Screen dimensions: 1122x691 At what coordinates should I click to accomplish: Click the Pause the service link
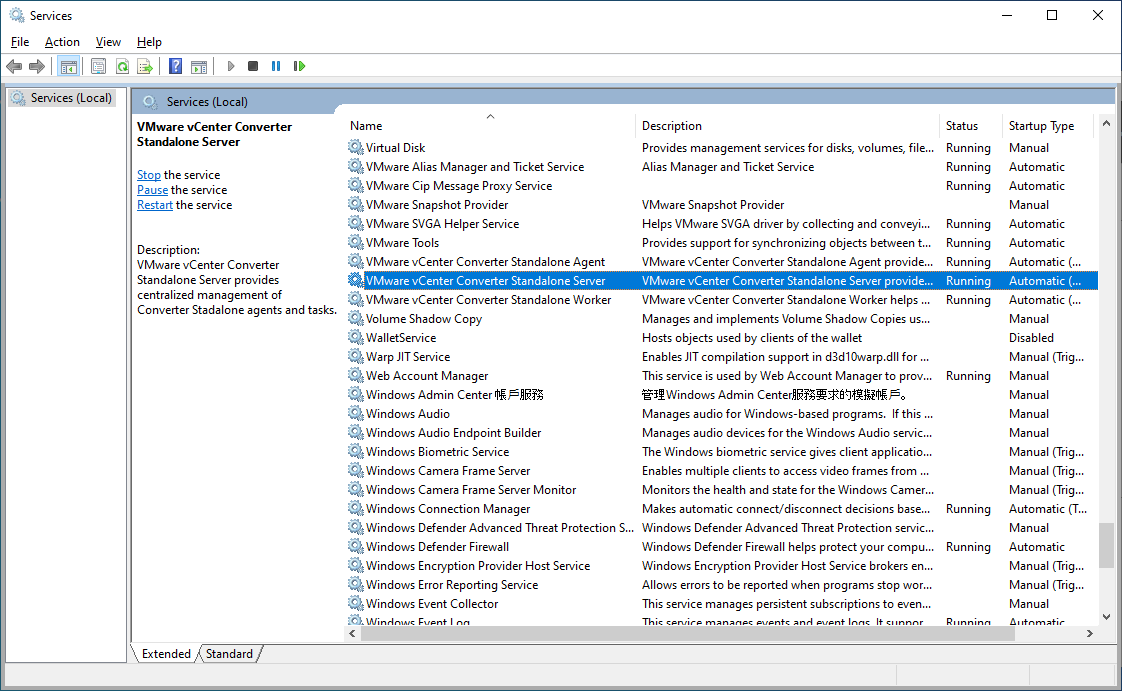point(152,190)
